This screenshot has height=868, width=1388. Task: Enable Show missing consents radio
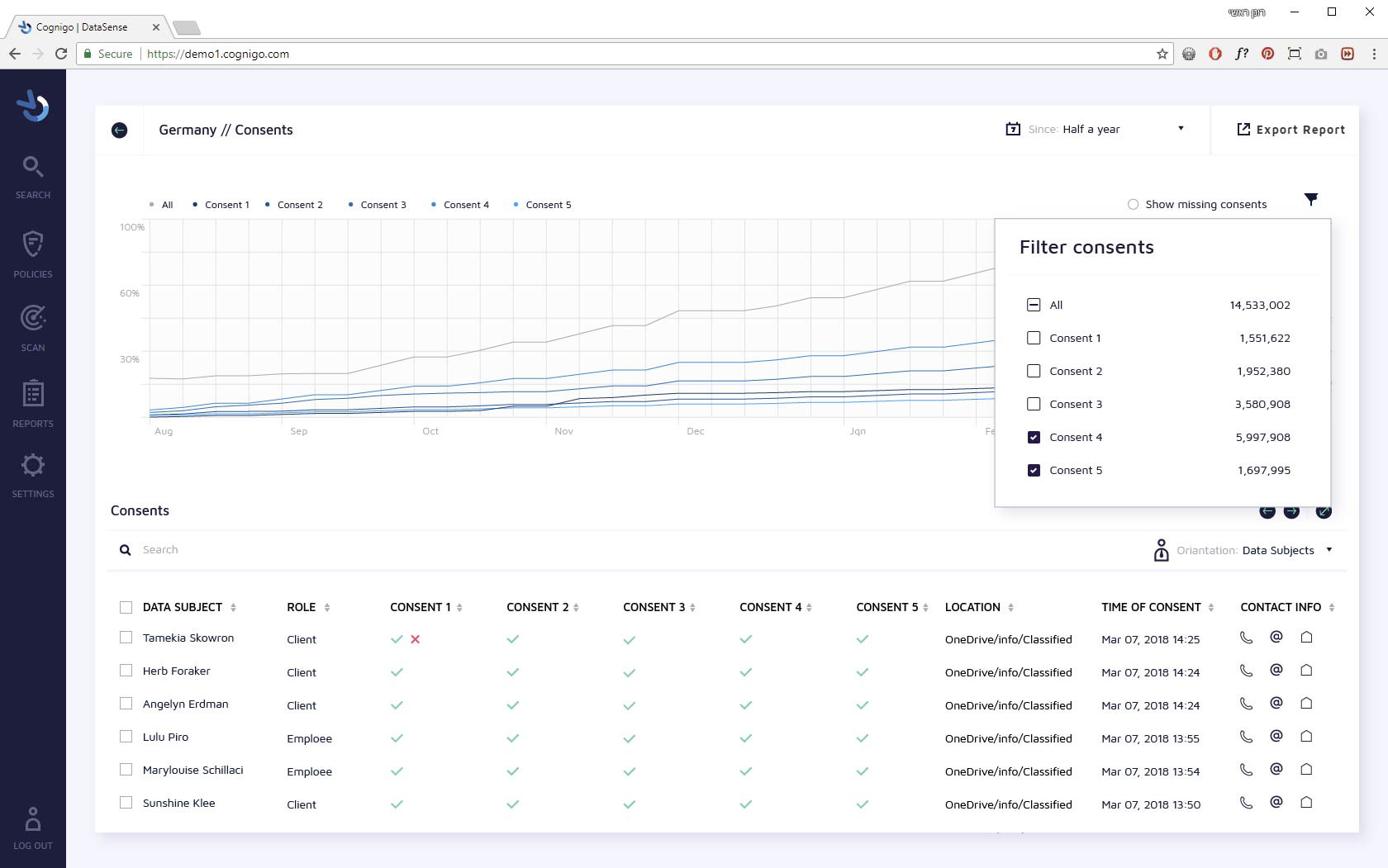pyautogui.click(x=1134, y=204)
